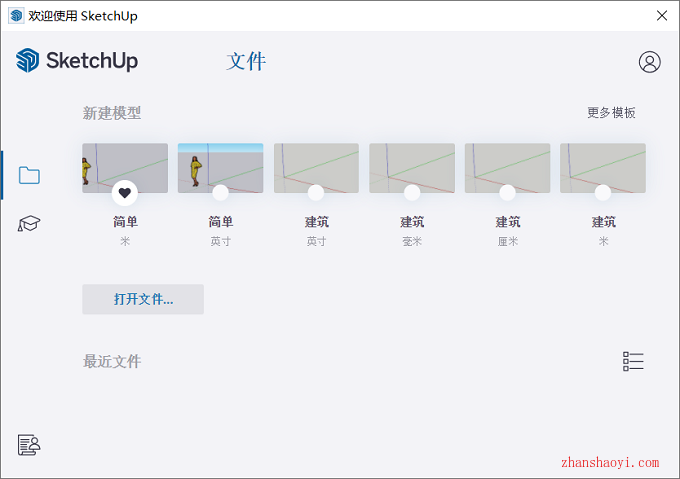Viewport: 680px width, 479px height.
Task: Click the SketchUp logo
Action: [77, 60]
